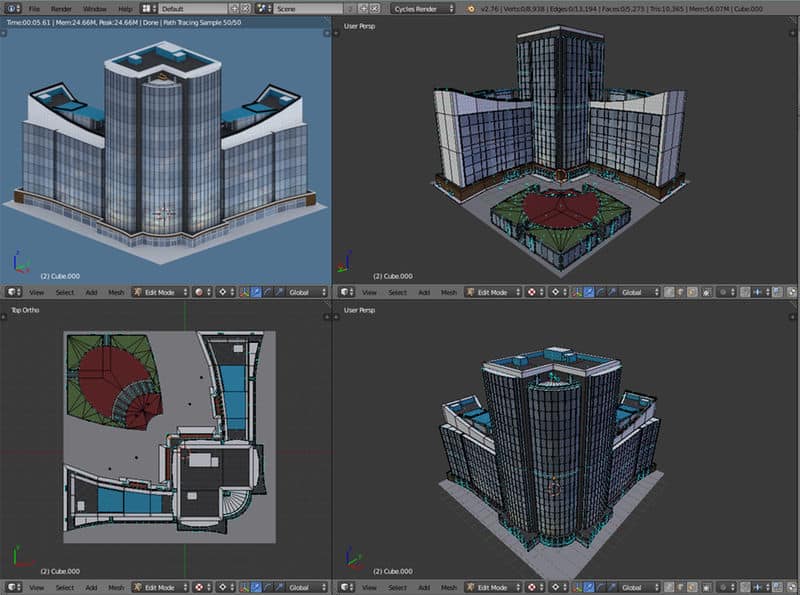Open the File menu
Viewport: 800px width, 595px height.
(x=34, y=8)
